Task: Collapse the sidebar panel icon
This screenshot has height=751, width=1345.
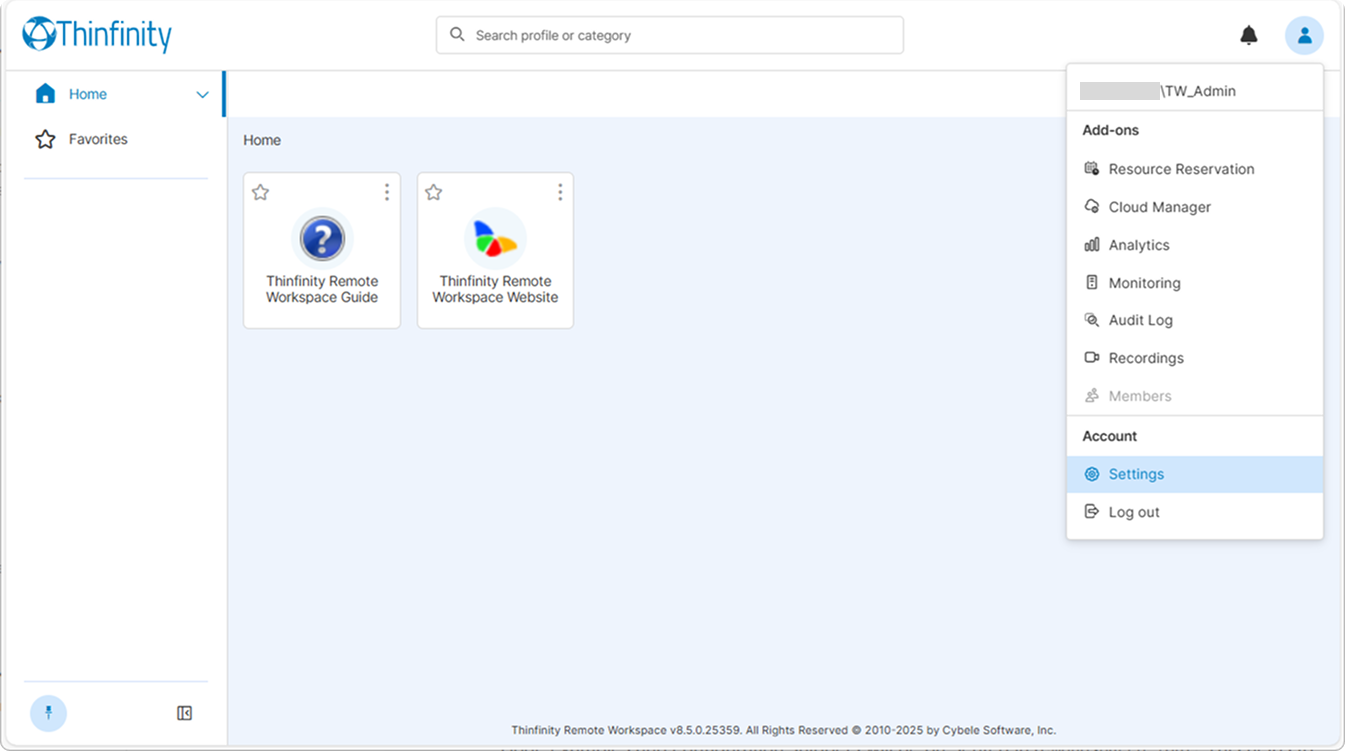Action: coord(184,713)
